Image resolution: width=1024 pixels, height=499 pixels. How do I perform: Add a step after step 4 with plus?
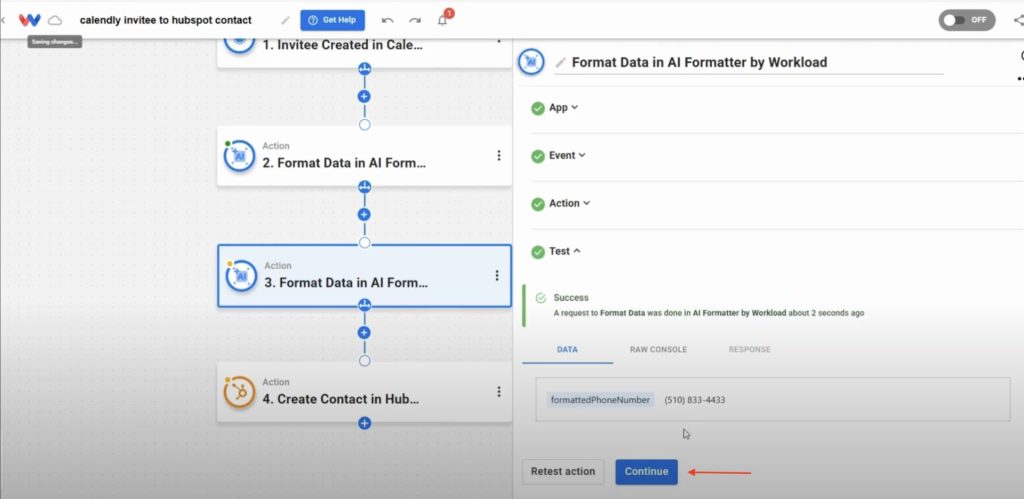pyautogui.click(x=364, y=423)
